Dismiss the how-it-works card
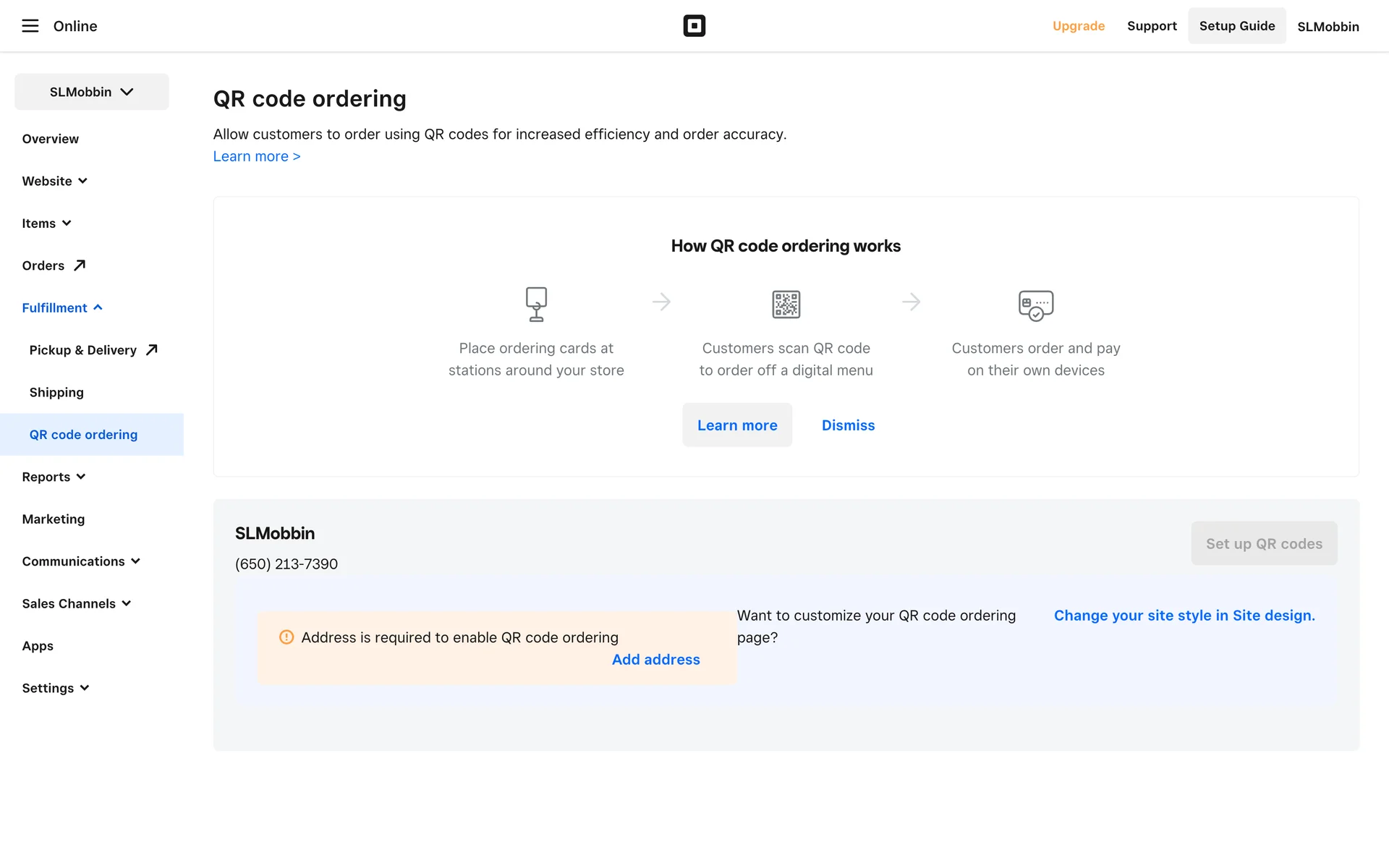 click(x=848, y=425)
